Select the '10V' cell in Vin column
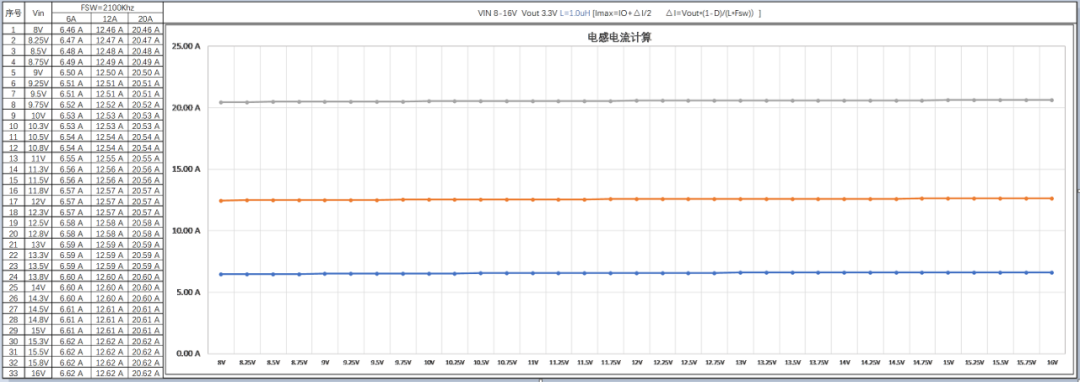Viewport: 1080px width, 382px height. coord(39,116)
